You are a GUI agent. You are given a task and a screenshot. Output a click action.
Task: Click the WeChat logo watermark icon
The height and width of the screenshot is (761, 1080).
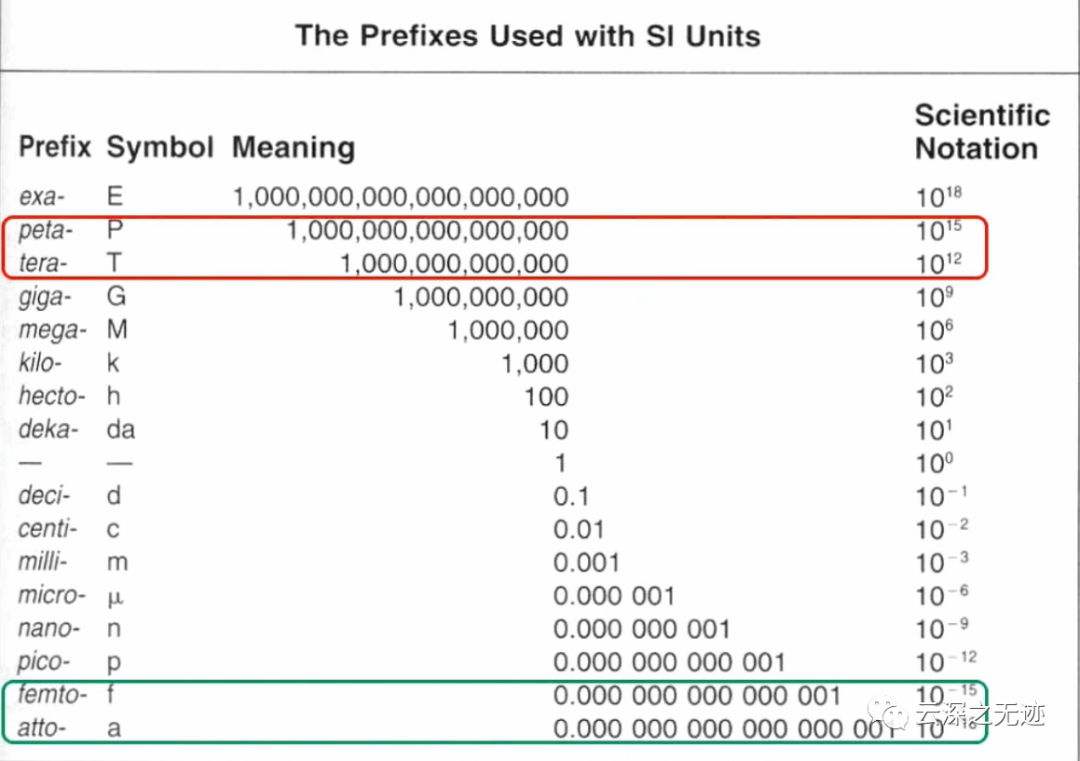[889, 714]
